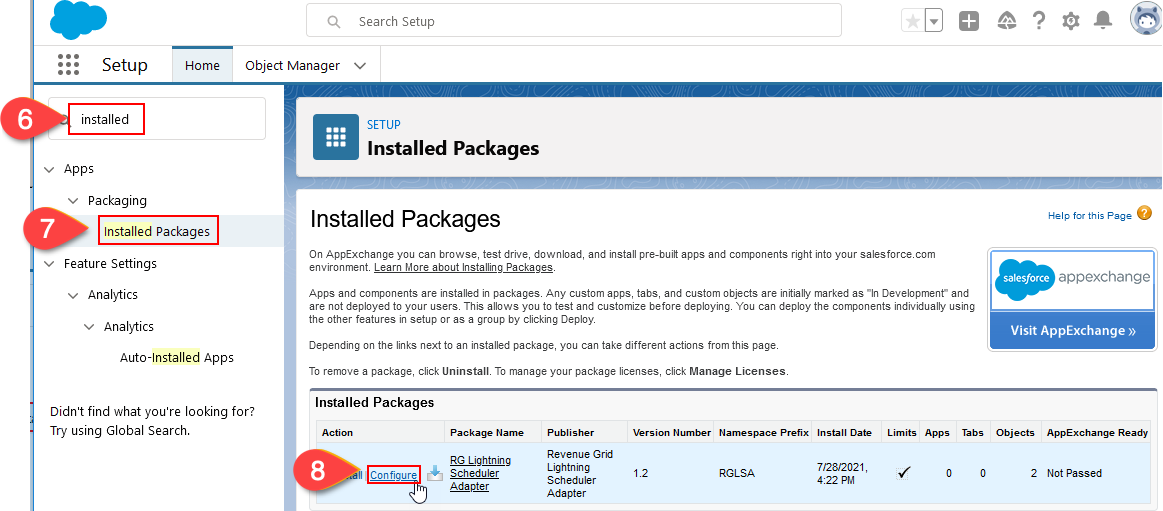Click the Visit AppExchange button
The height and width of the screenshot is (511, 1163).
pos(1073,331)
